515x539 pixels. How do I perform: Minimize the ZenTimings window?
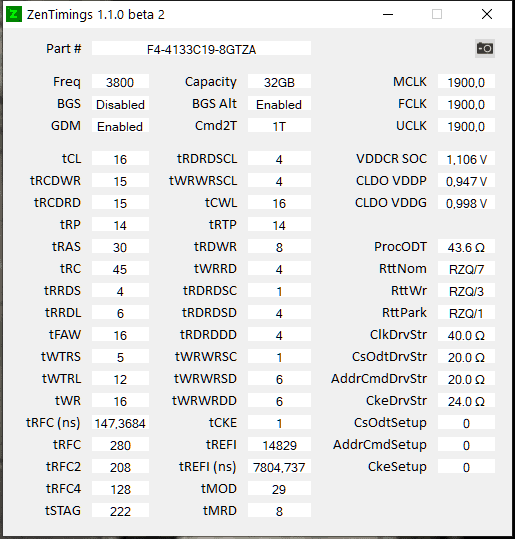[388, 14]
